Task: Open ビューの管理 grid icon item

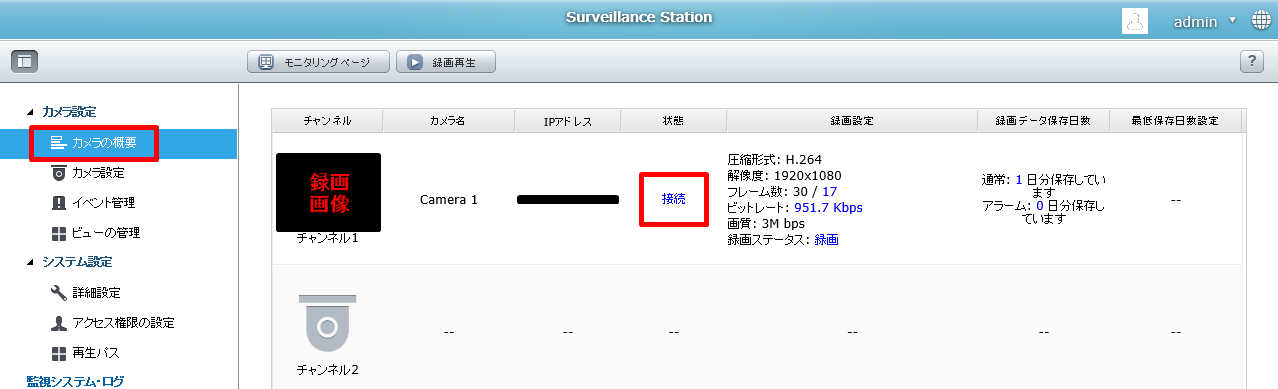Action: (59, 233)
